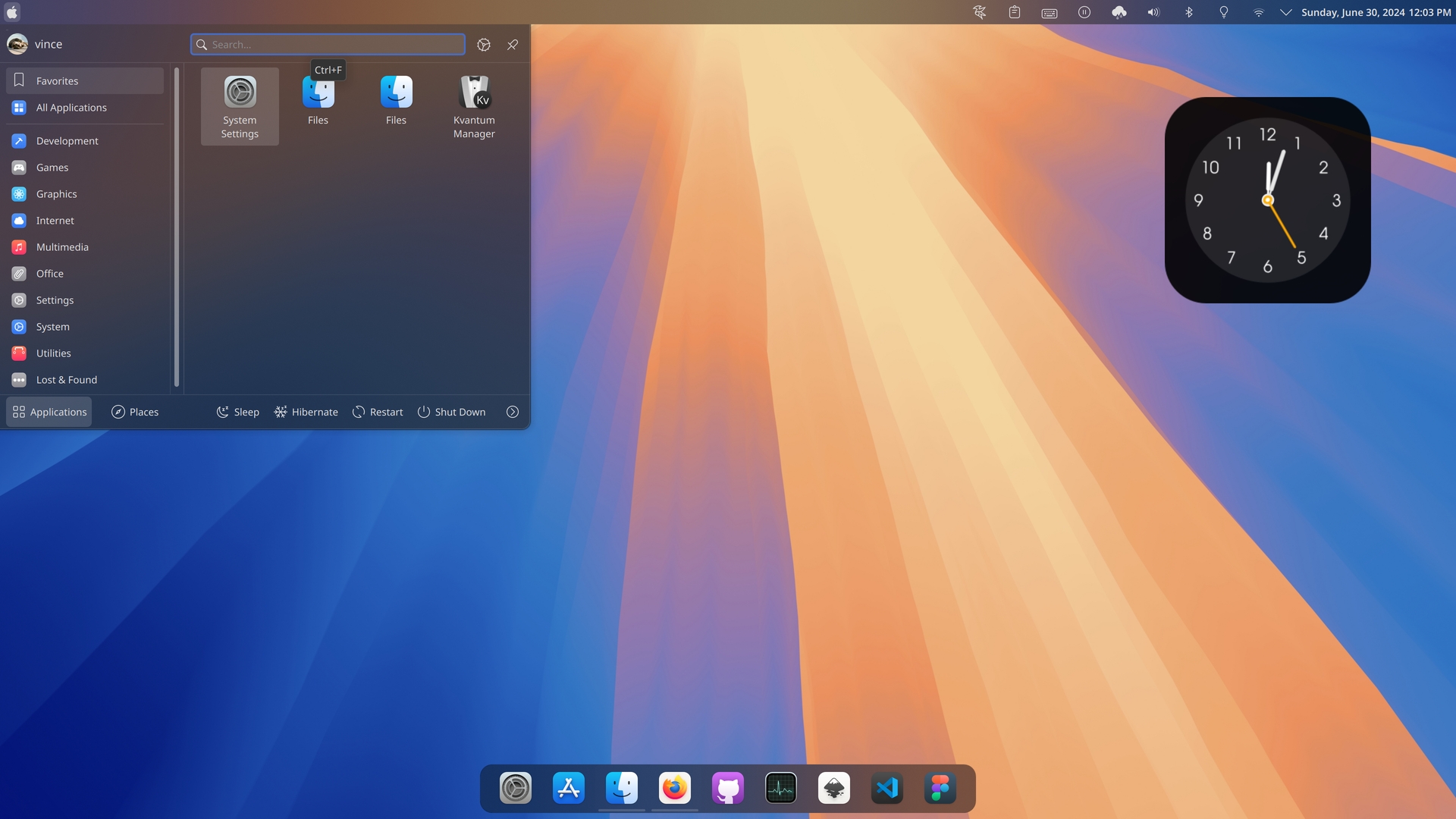The height and width of the screenshot is (819, 1456).
Task: Open the Development category
Action: [85, 141]
